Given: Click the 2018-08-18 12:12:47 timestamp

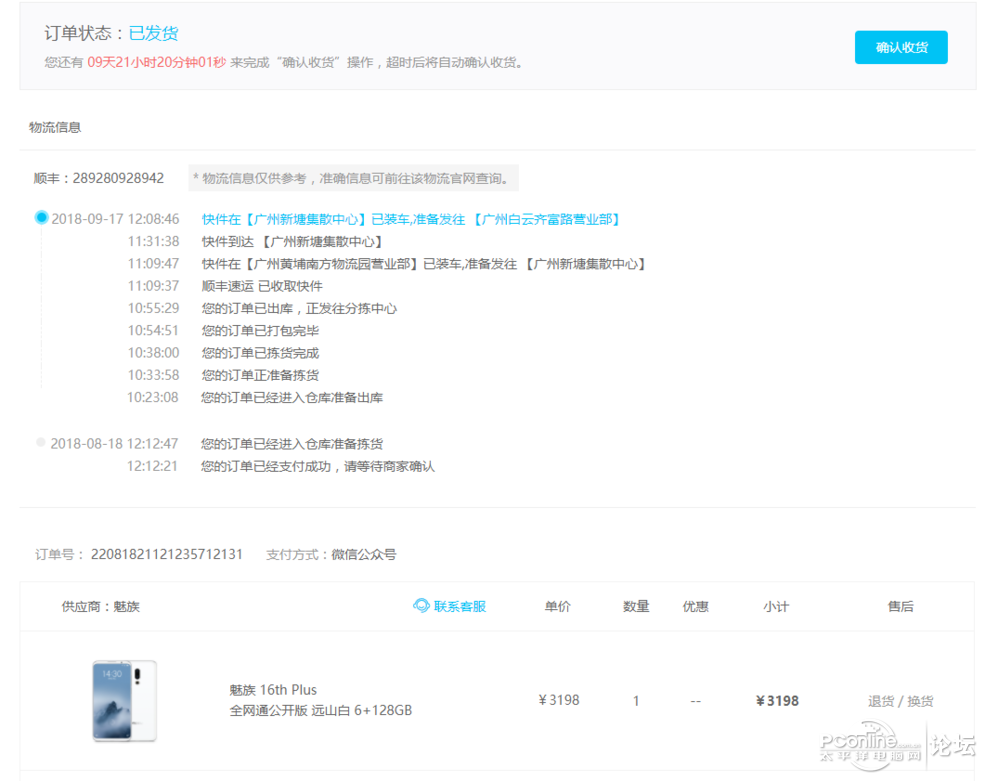Looking at the screenshot, I should pos(114,444).
